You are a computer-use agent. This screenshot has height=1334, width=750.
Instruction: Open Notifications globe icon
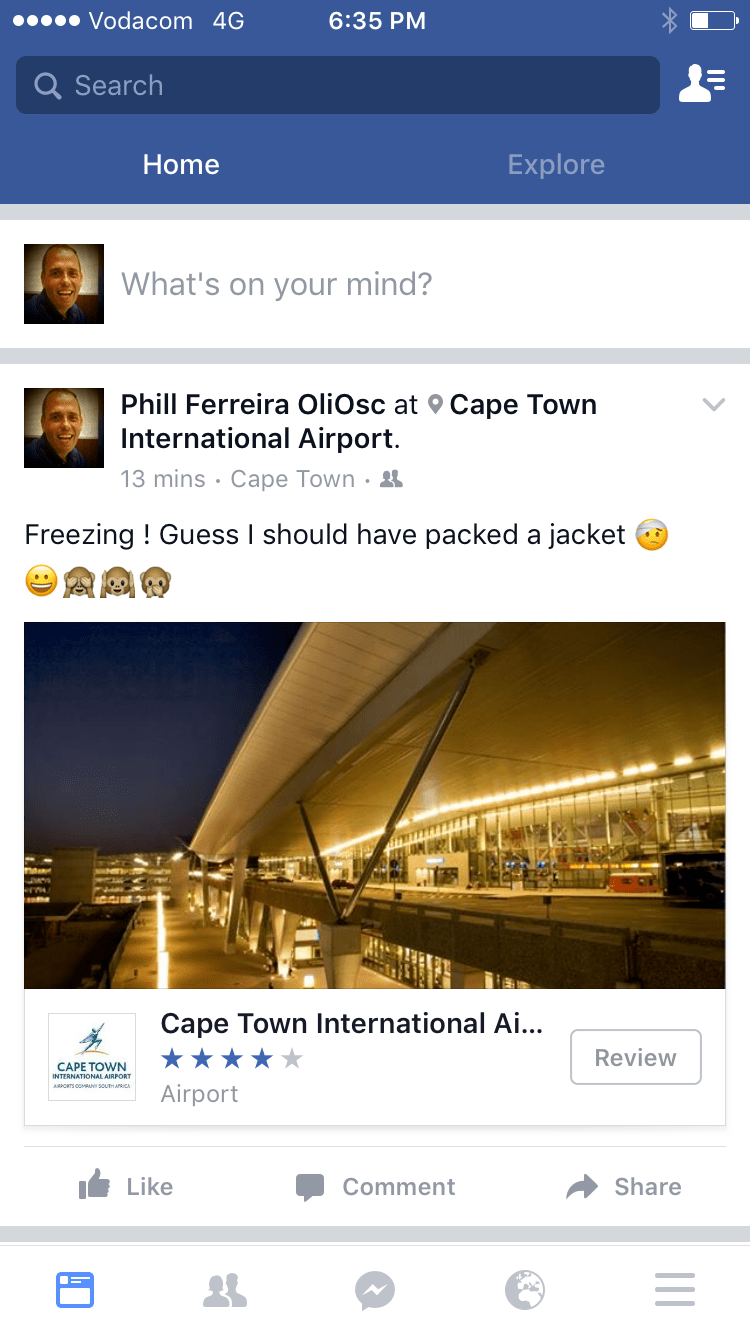point(525,1290)
